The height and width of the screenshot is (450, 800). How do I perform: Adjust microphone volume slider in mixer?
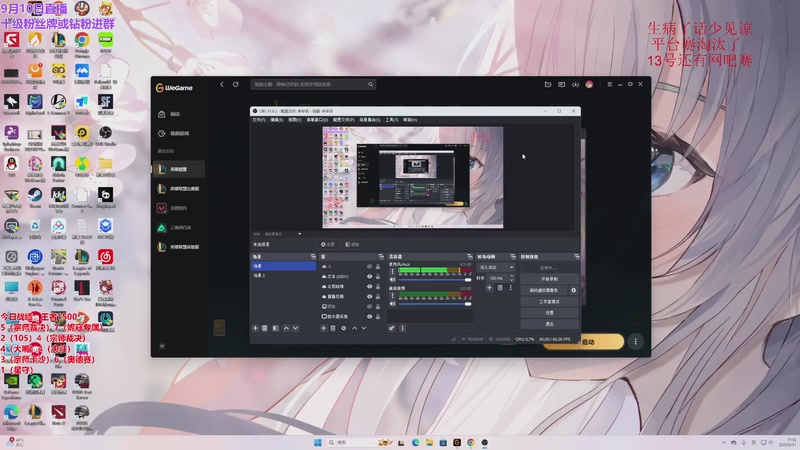pyautogui.click(x=434, y=280)
